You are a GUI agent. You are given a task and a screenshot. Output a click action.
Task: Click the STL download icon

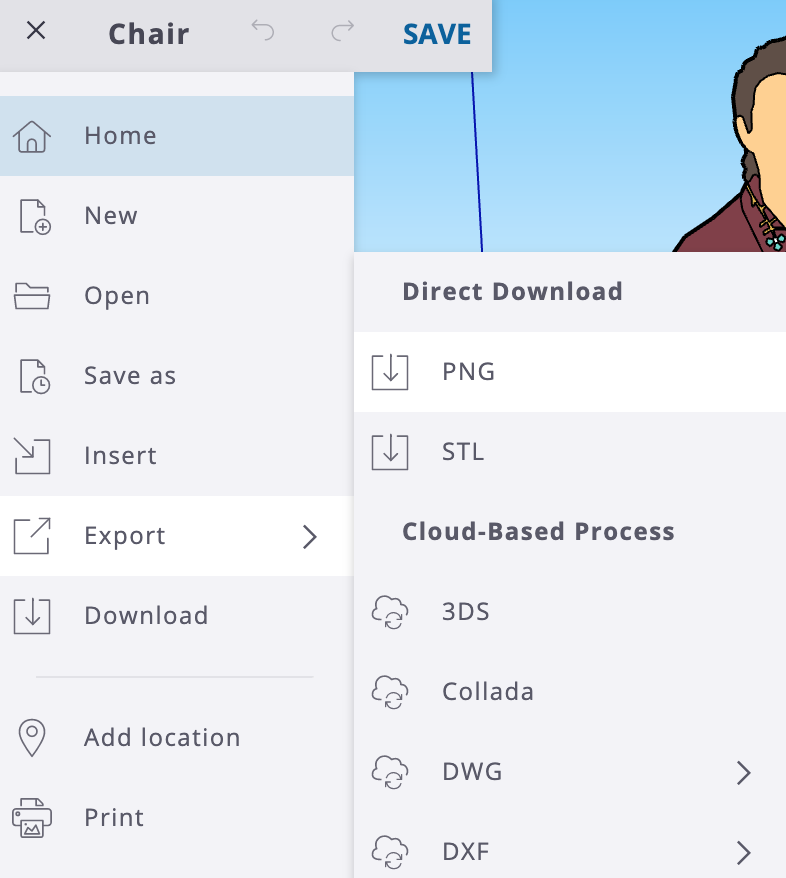tap(390, 452)
